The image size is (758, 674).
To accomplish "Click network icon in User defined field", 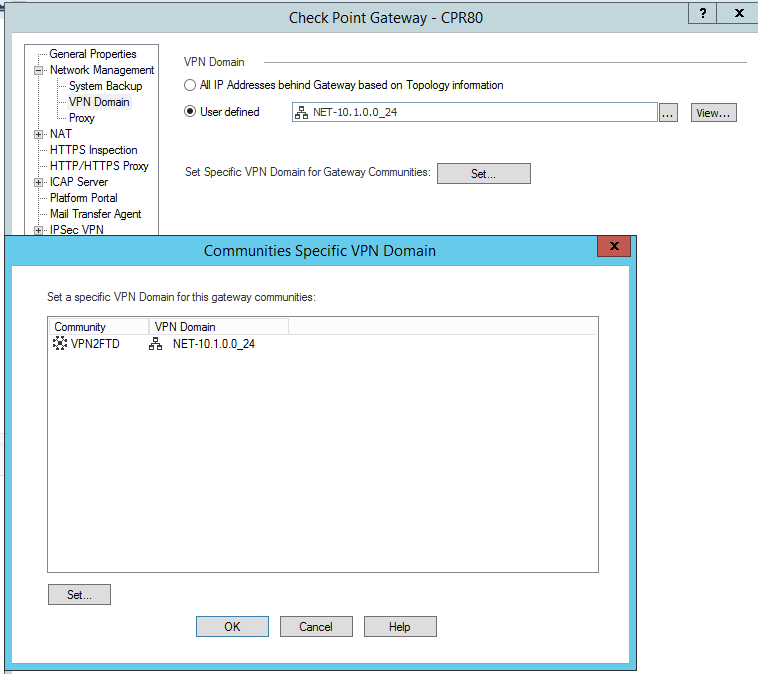I will click(x=301, y=113).
